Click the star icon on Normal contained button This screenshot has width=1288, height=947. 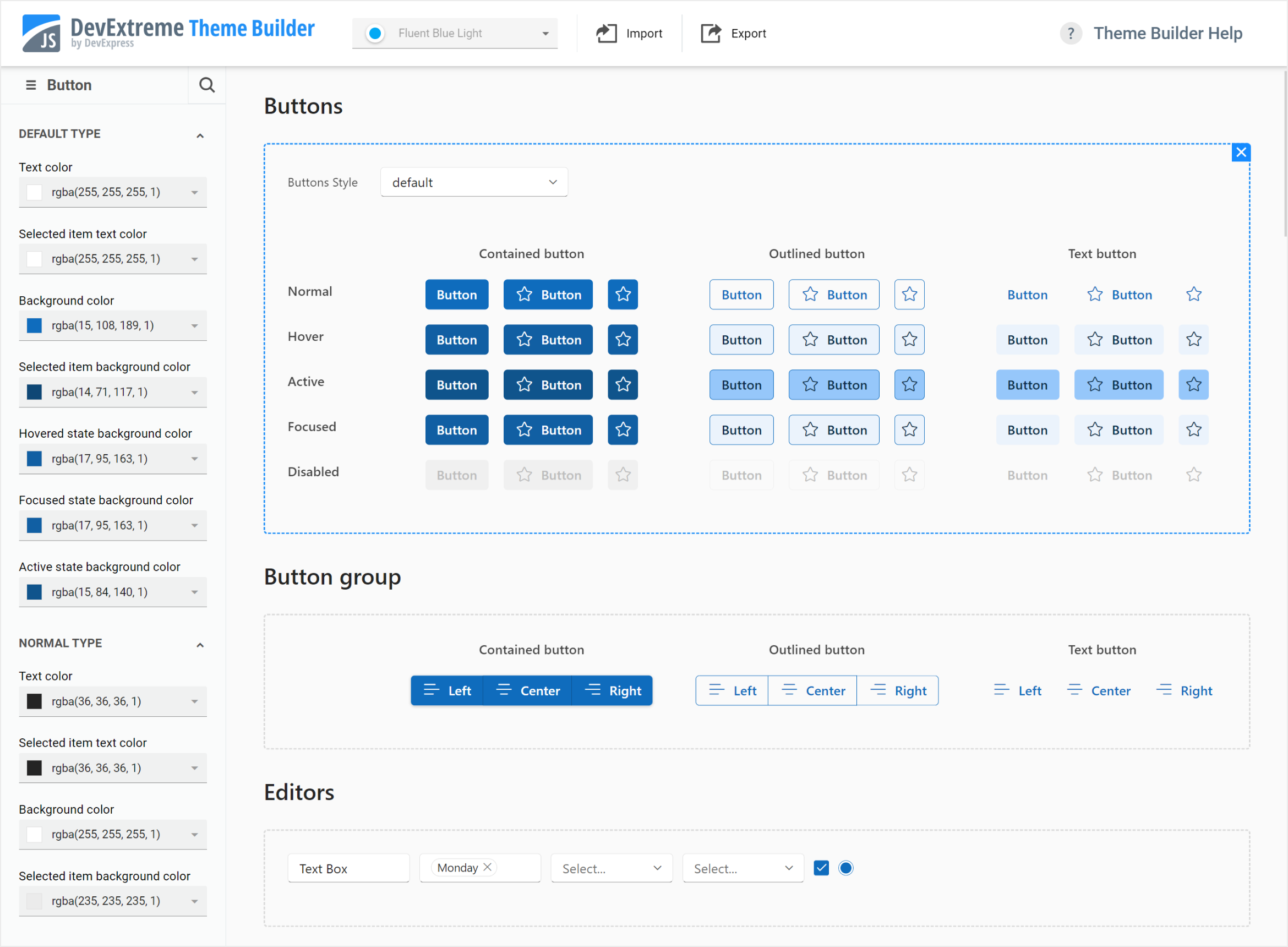pos(622,294)
